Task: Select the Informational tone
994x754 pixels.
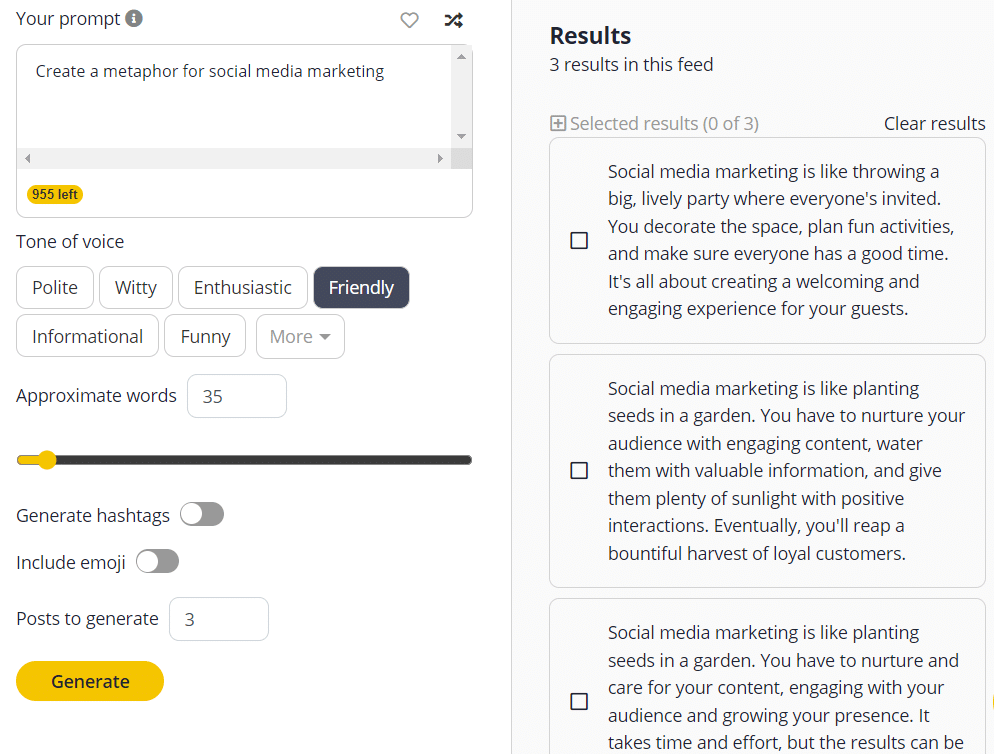Action: (x=87, y=336)
